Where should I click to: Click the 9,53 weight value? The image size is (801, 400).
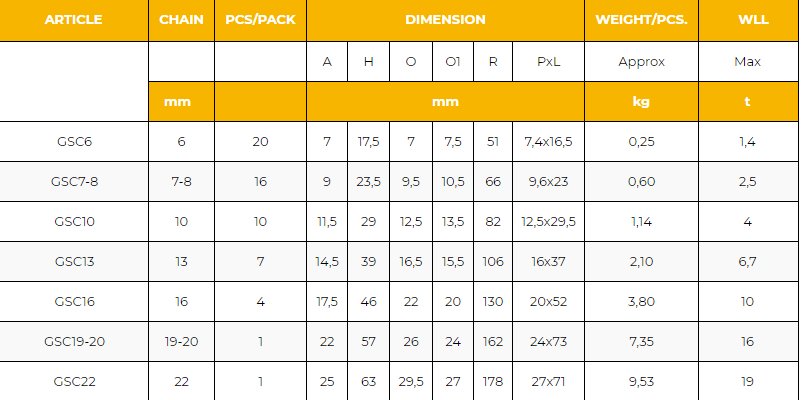click(x=641, y=381)
